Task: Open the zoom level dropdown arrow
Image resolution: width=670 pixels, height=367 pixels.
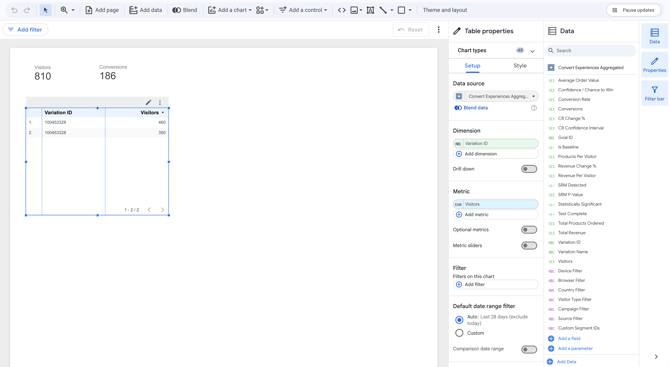Action: click(x=73, y=10)
